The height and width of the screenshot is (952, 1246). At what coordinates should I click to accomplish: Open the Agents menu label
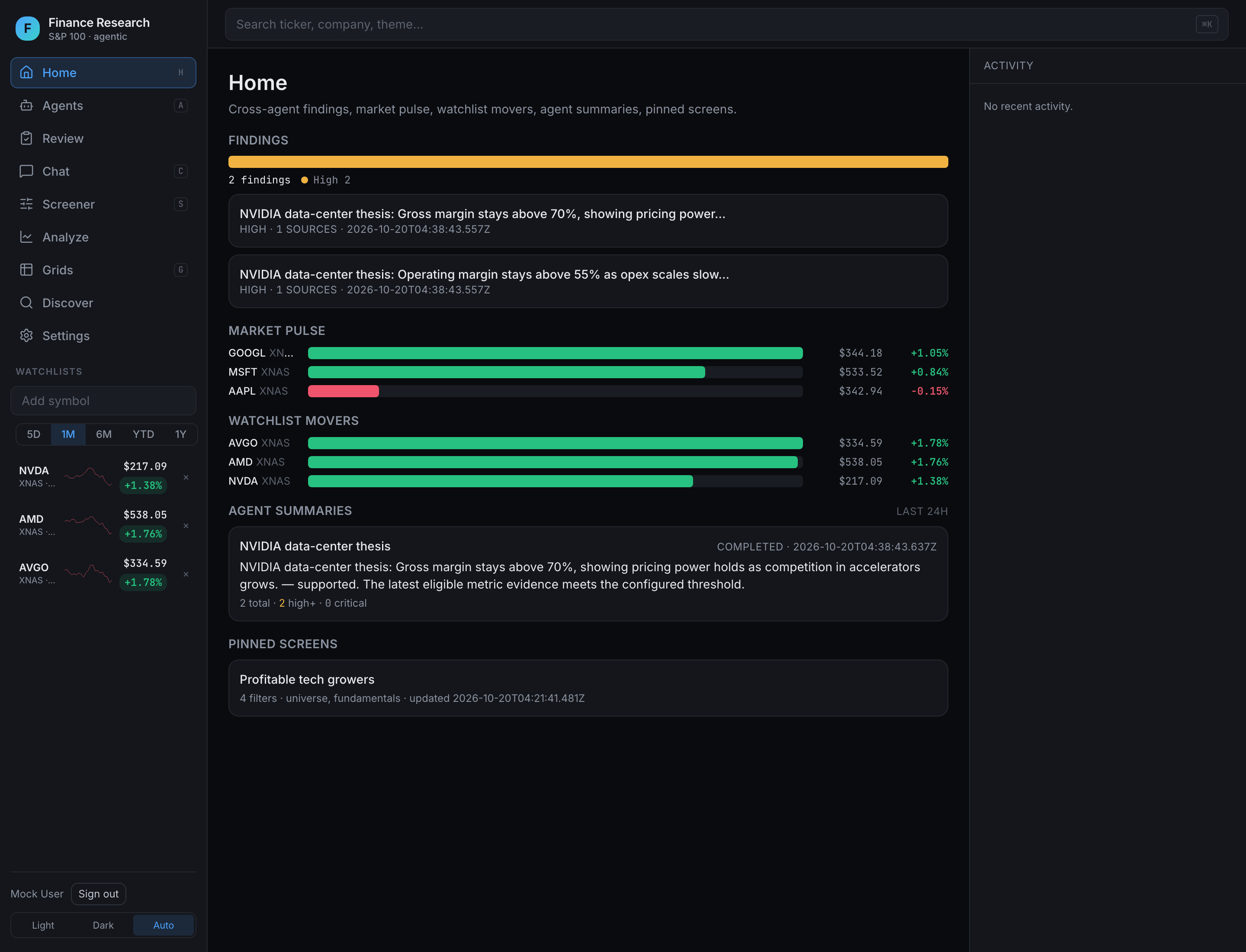point(63,106)
